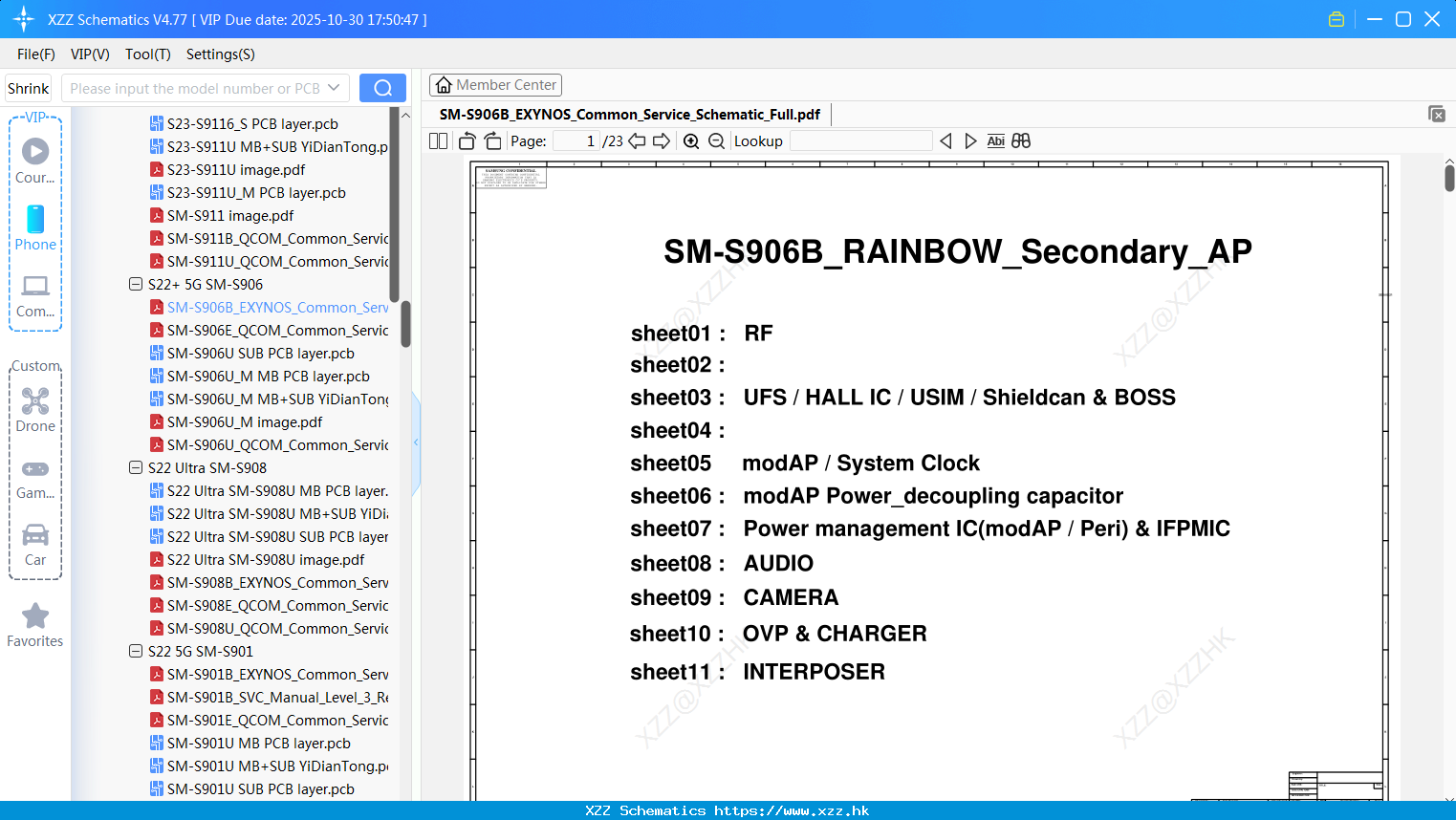
Task: Collapse the S22 Ultra SM-S908 folder
Action: (x=136, y=467)
